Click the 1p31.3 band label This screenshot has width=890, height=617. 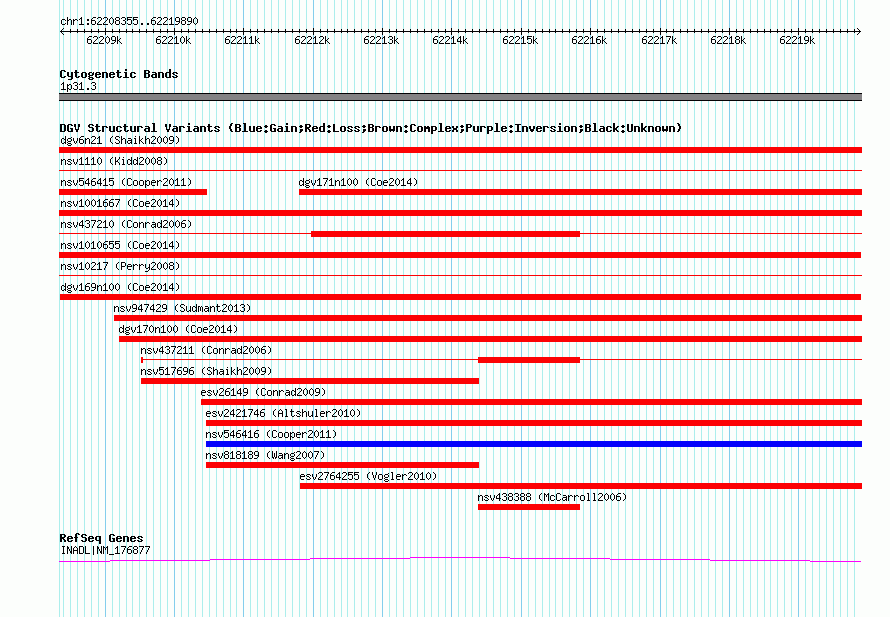click(x=78, y=86)
